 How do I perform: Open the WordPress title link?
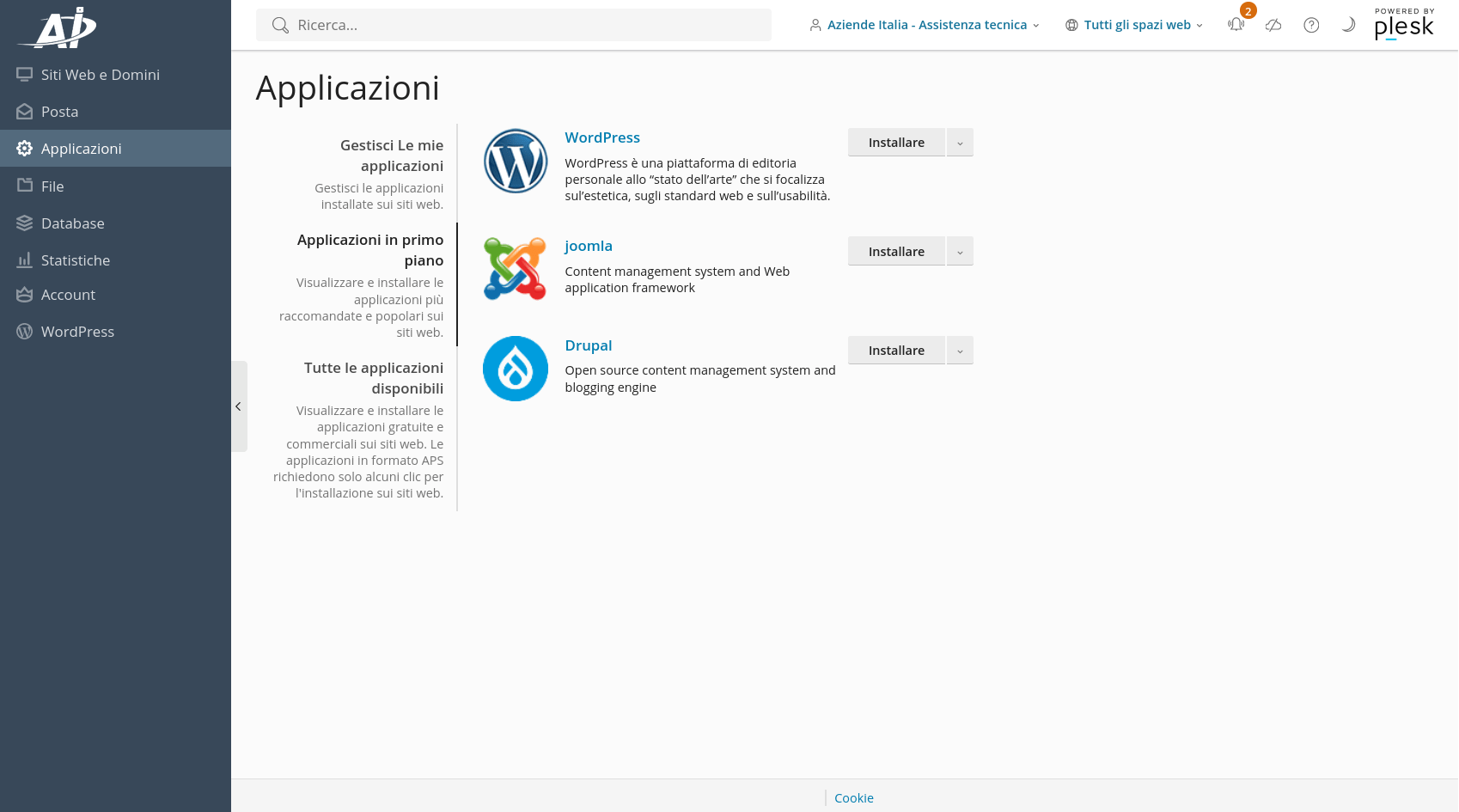click(602, 137)
